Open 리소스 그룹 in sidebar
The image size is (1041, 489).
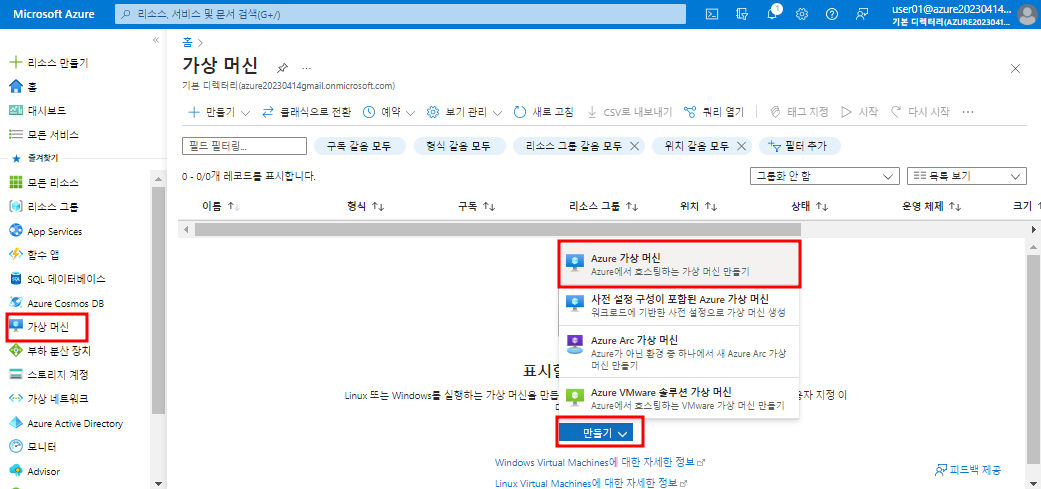44,206
